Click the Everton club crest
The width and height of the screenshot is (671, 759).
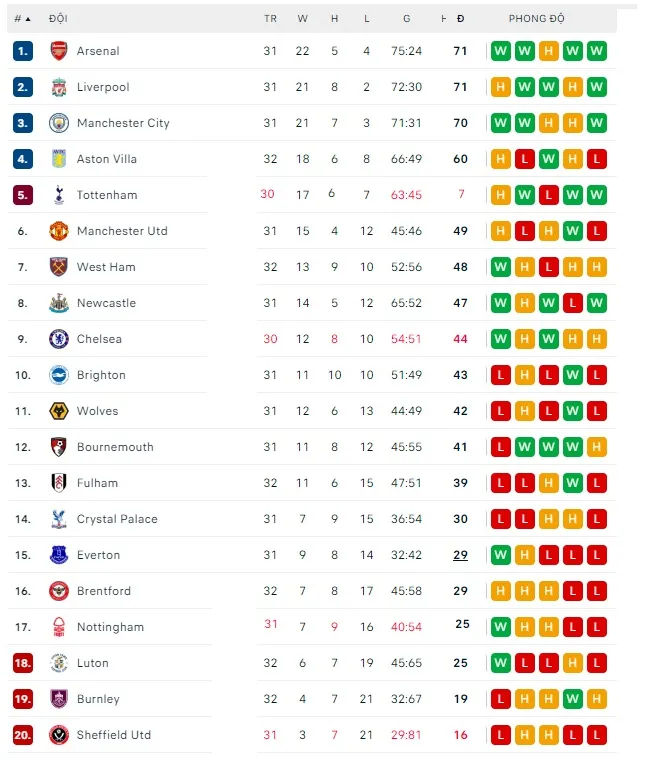pos(58,555)
